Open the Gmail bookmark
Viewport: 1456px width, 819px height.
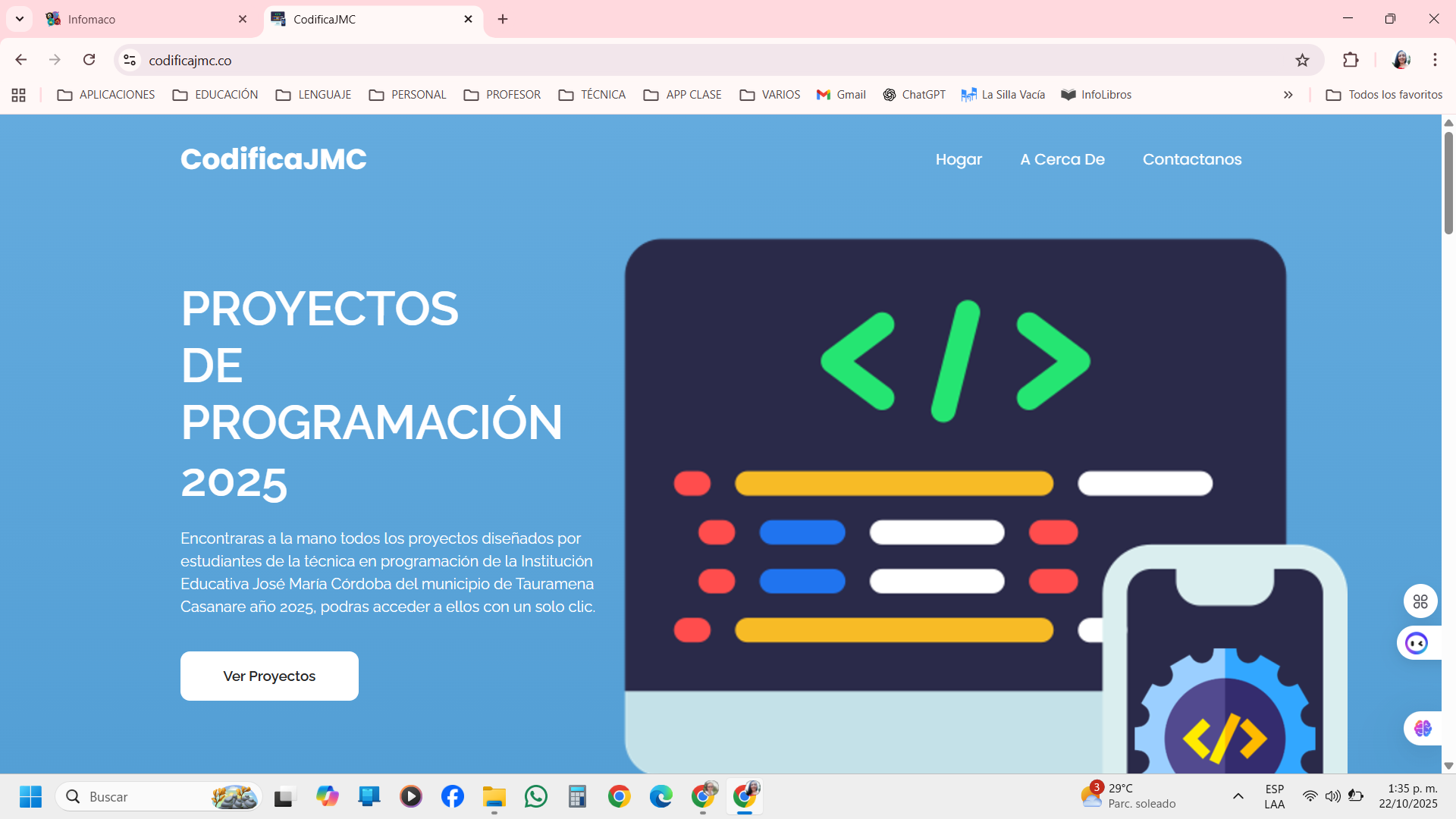point(841,95)
